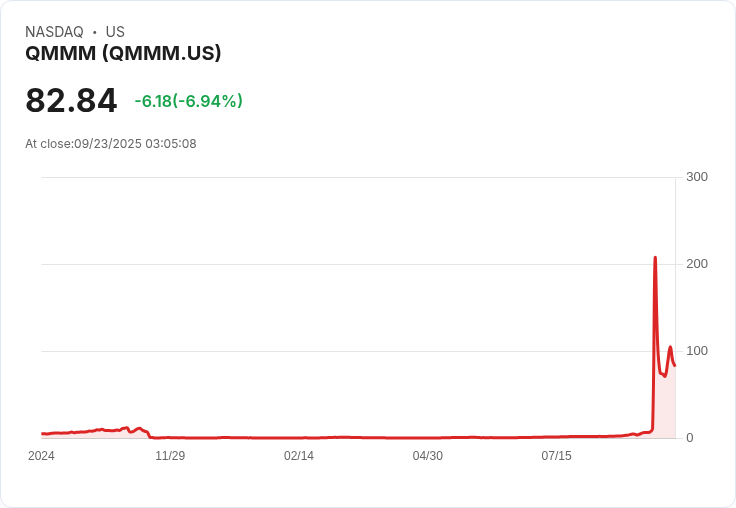
Task: Select the 100 y-axis label
Action: tap(697, 351)
